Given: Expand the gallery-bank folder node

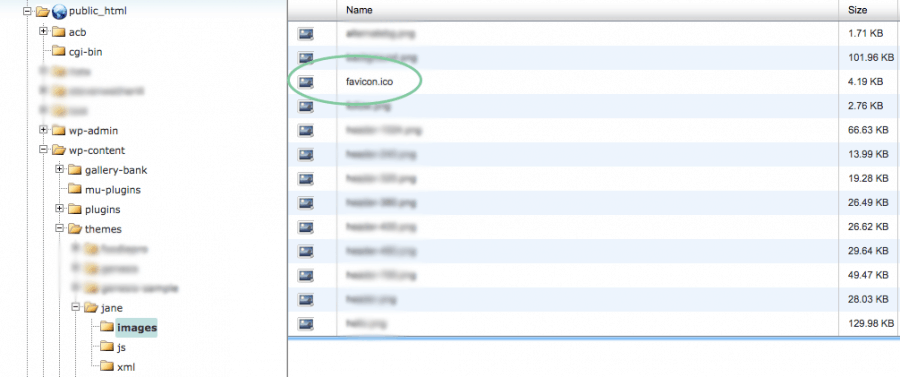Looking at the screenshot, I should [x=59, y=169].
